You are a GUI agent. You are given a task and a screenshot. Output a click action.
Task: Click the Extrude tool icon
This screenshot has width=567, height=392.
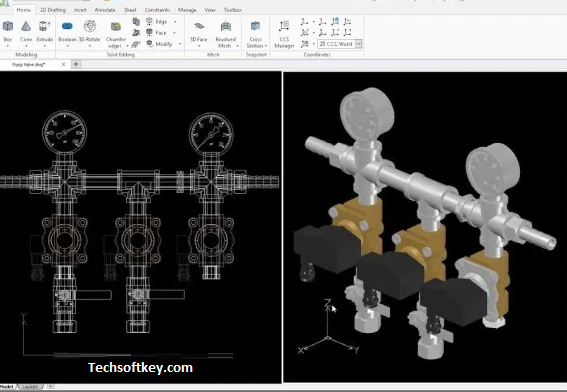[44, 26]
